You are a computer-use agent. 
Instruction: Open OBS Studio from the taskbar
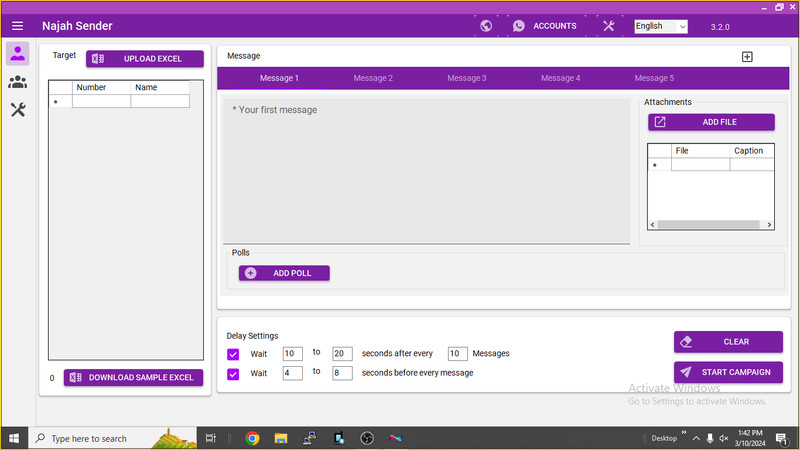367,438
